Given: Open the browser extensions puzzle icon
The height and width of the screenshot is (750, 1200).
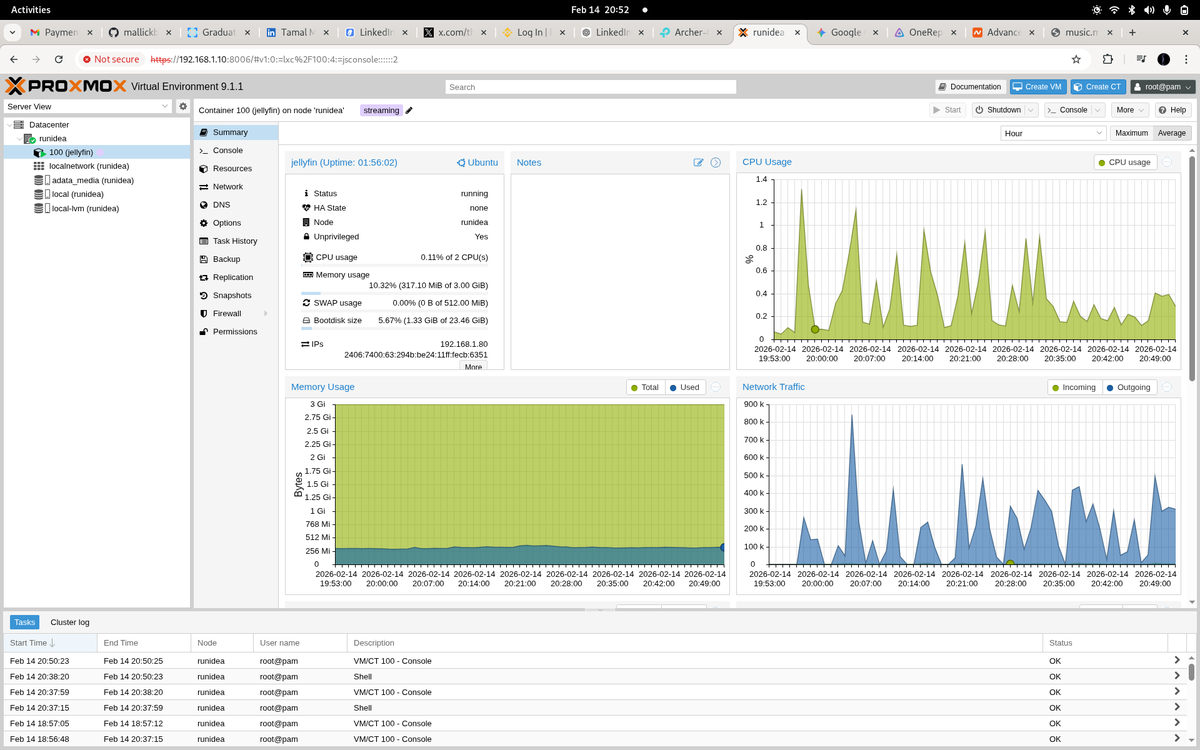Looking at the screenshot, I should (1108, 59).
